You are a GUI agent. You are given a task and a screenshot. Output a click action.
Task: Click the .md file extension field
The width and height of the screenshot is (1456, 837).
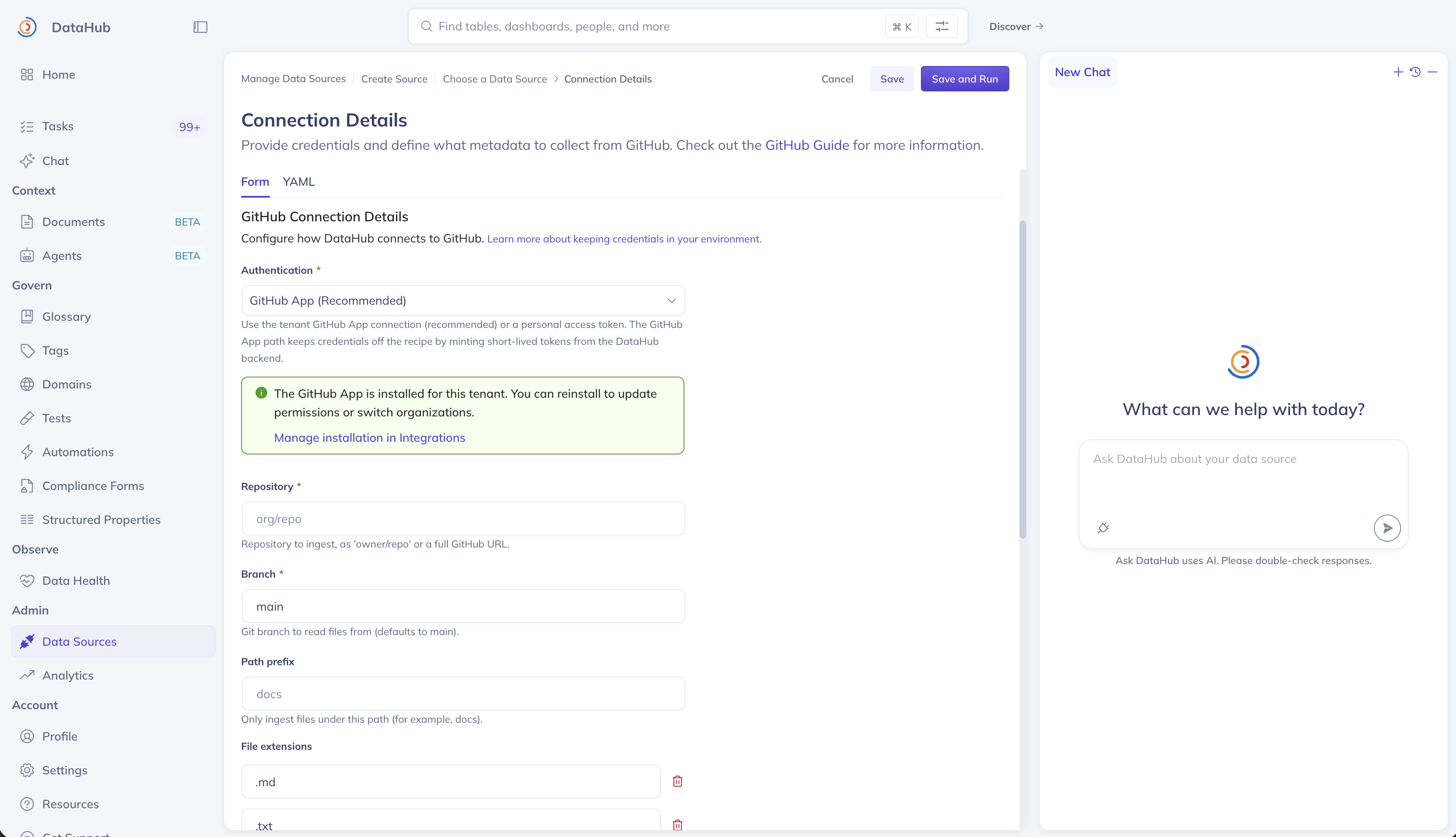coord(451,782)
